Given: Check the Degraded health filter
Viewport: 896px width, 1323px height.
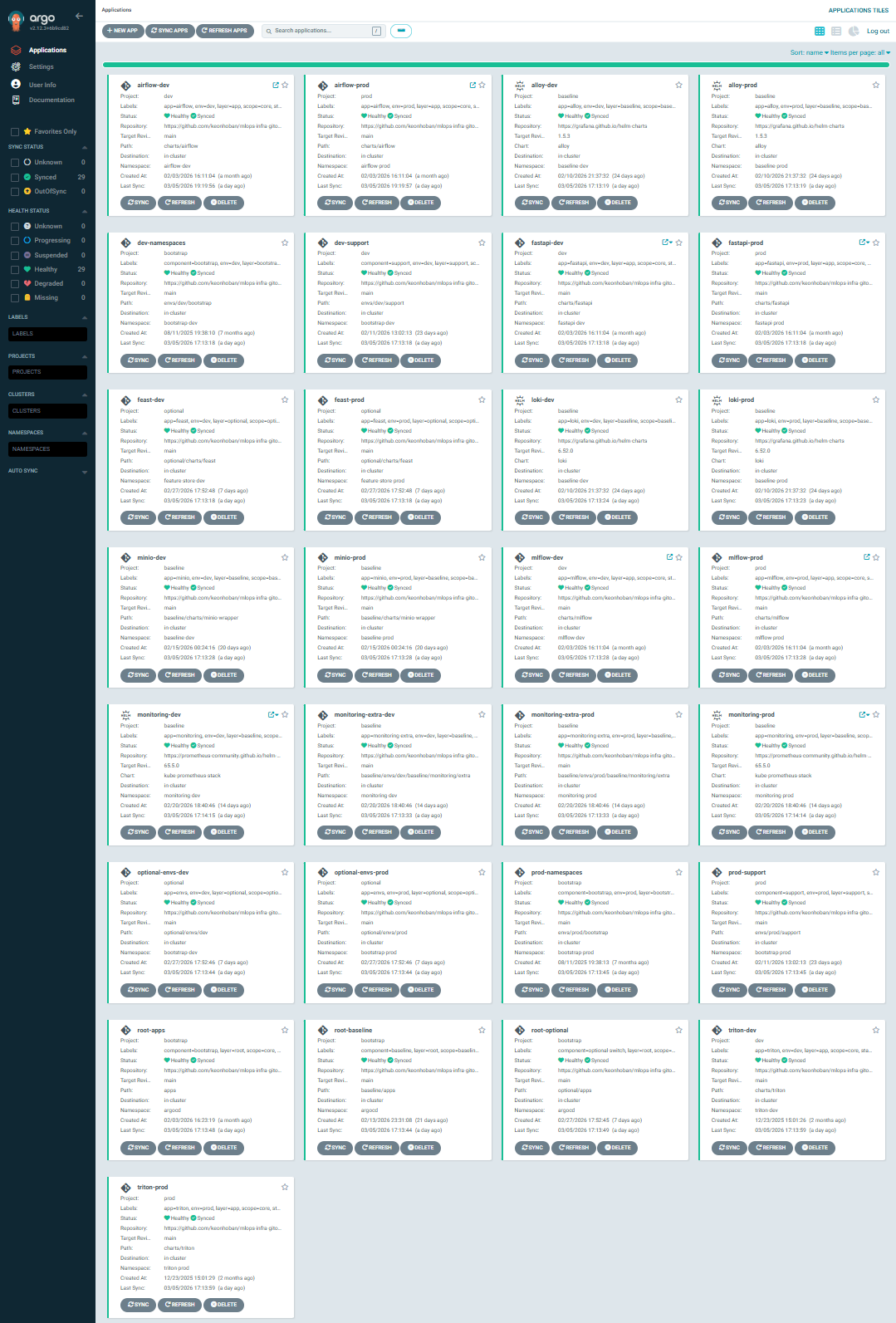Looking at the screenshot, I should (x=15, y=284).
